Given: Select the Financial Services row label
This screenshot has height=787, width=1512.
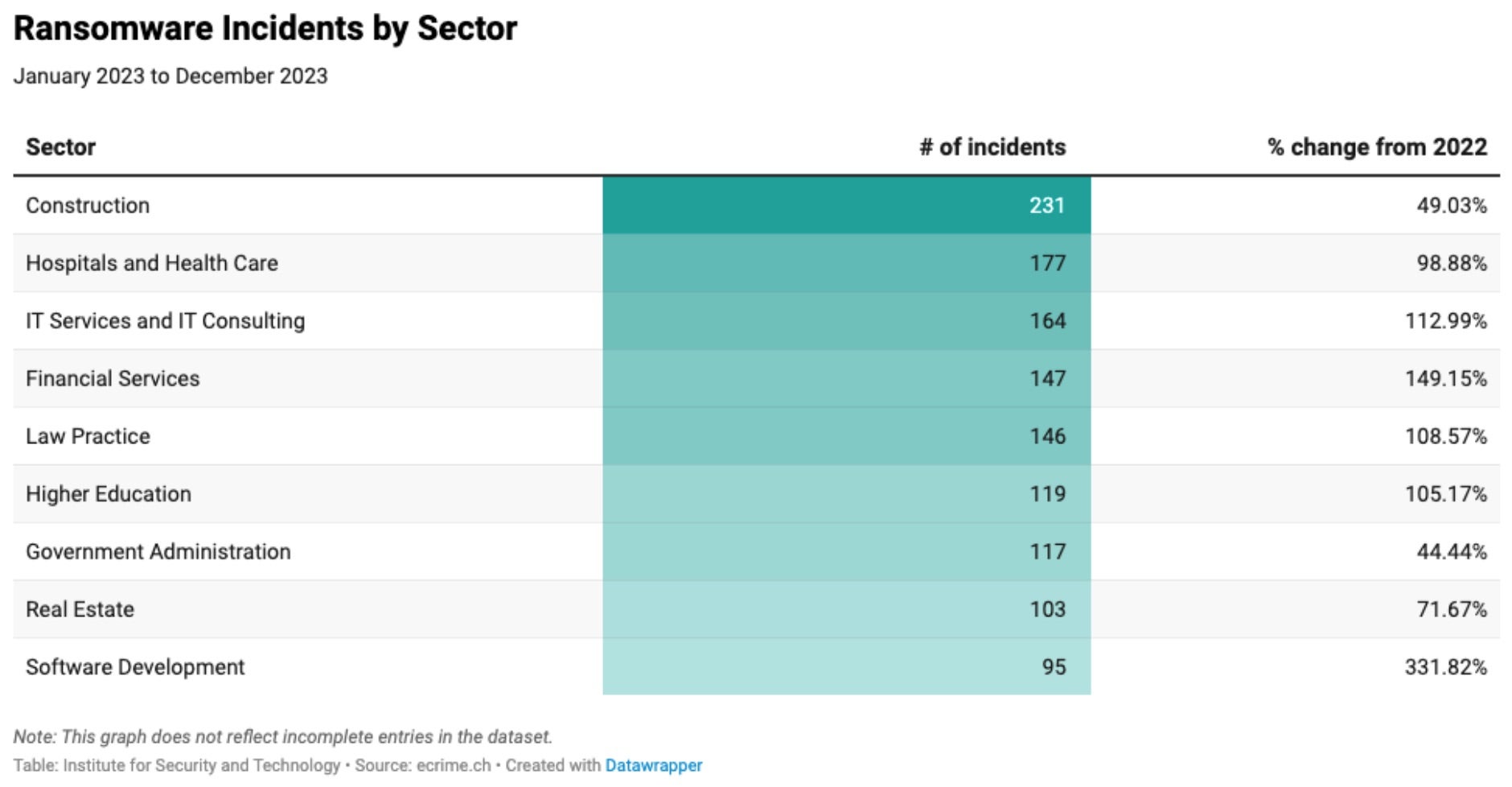Looking at the screenshot, I should (113, 379).
